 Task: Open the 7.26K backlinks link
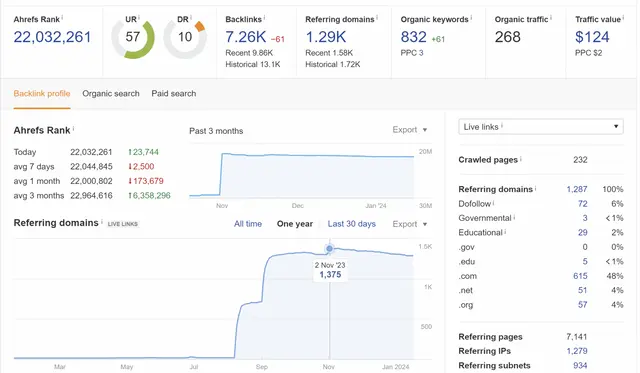point(246,37)
